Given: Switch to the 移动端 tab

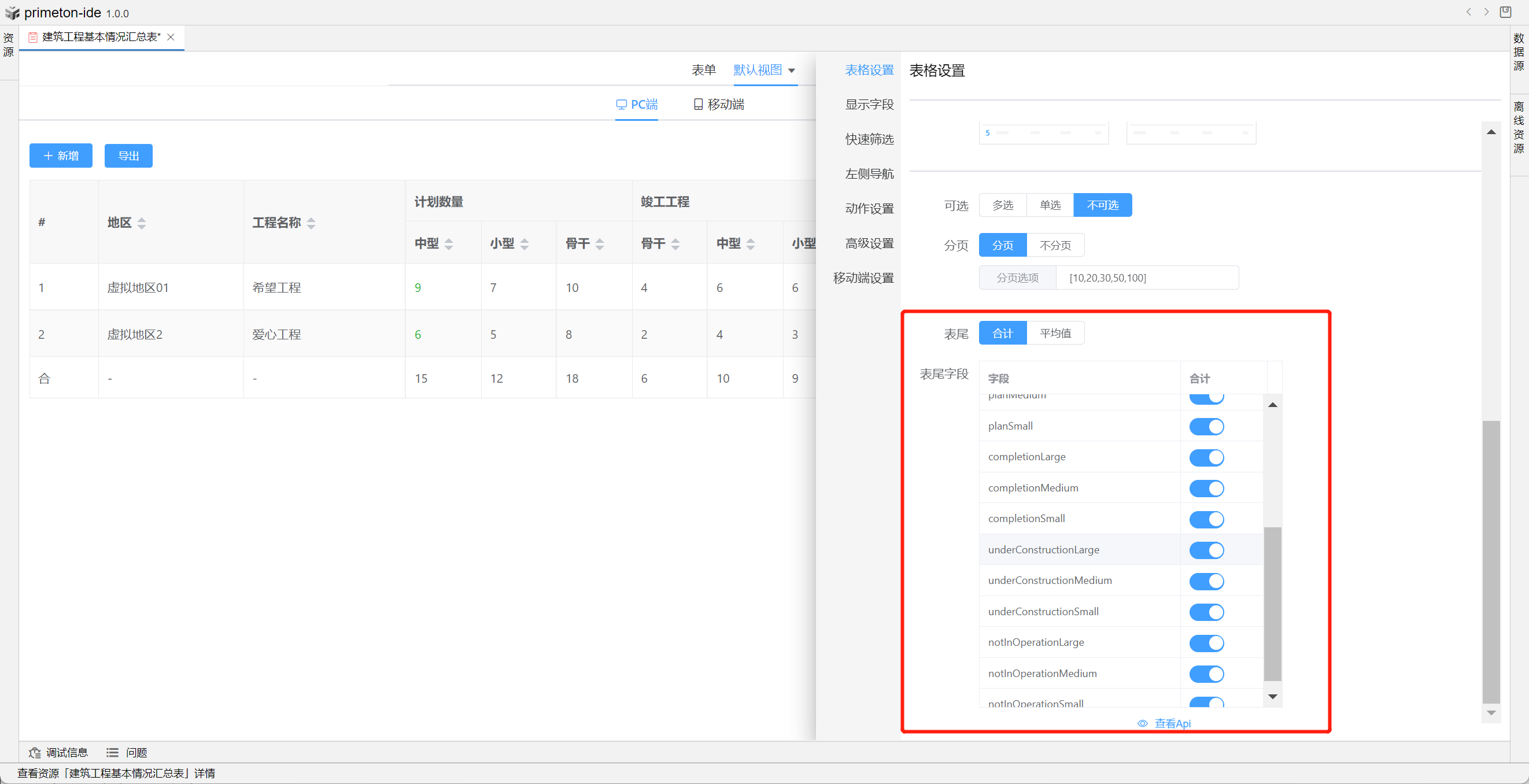Looking at the screenshot, I should pyautogui.click(x=719, y=105).
